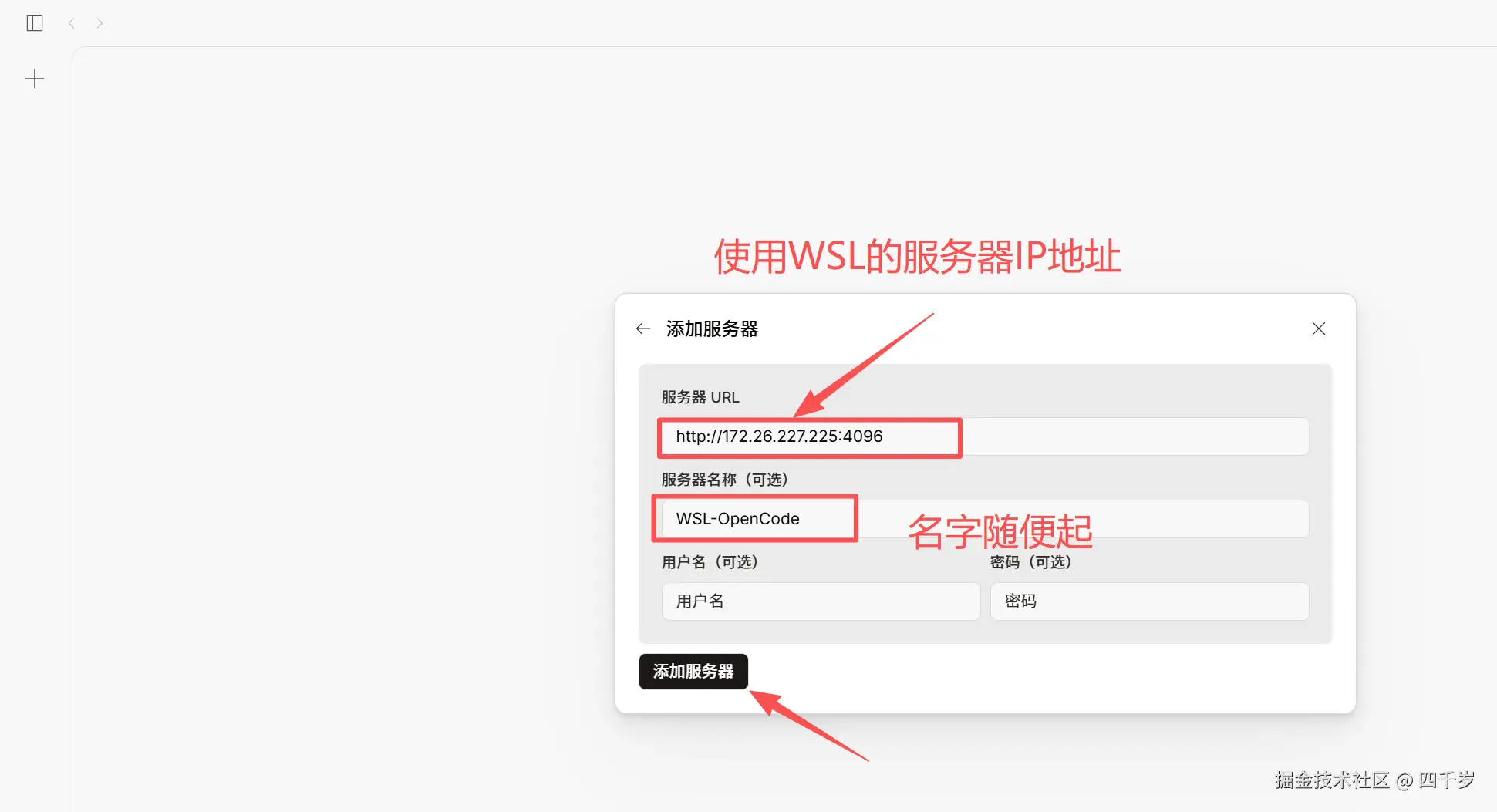Click the red 名字随便起 annotation text
Image resolution: width=1497 pixels, height=812 pixels.
pos(1000,531)
